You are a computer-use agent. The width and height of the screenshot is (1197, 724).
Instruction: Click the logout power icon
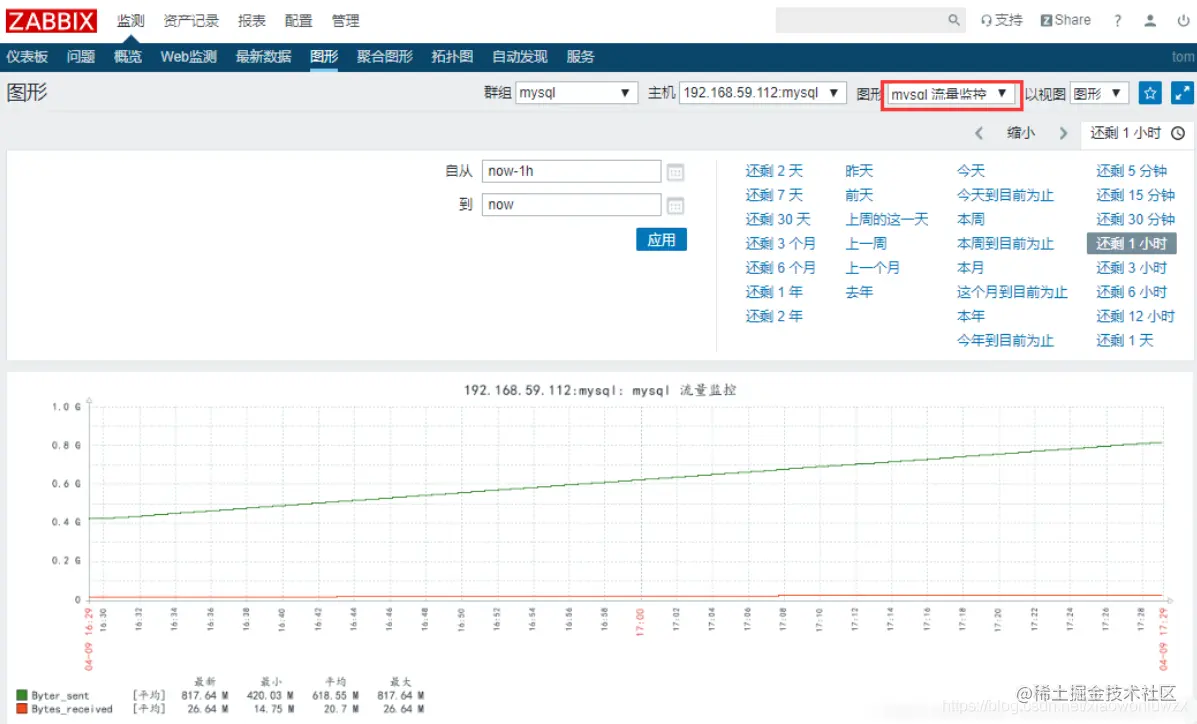click(x=1182, y=21)
